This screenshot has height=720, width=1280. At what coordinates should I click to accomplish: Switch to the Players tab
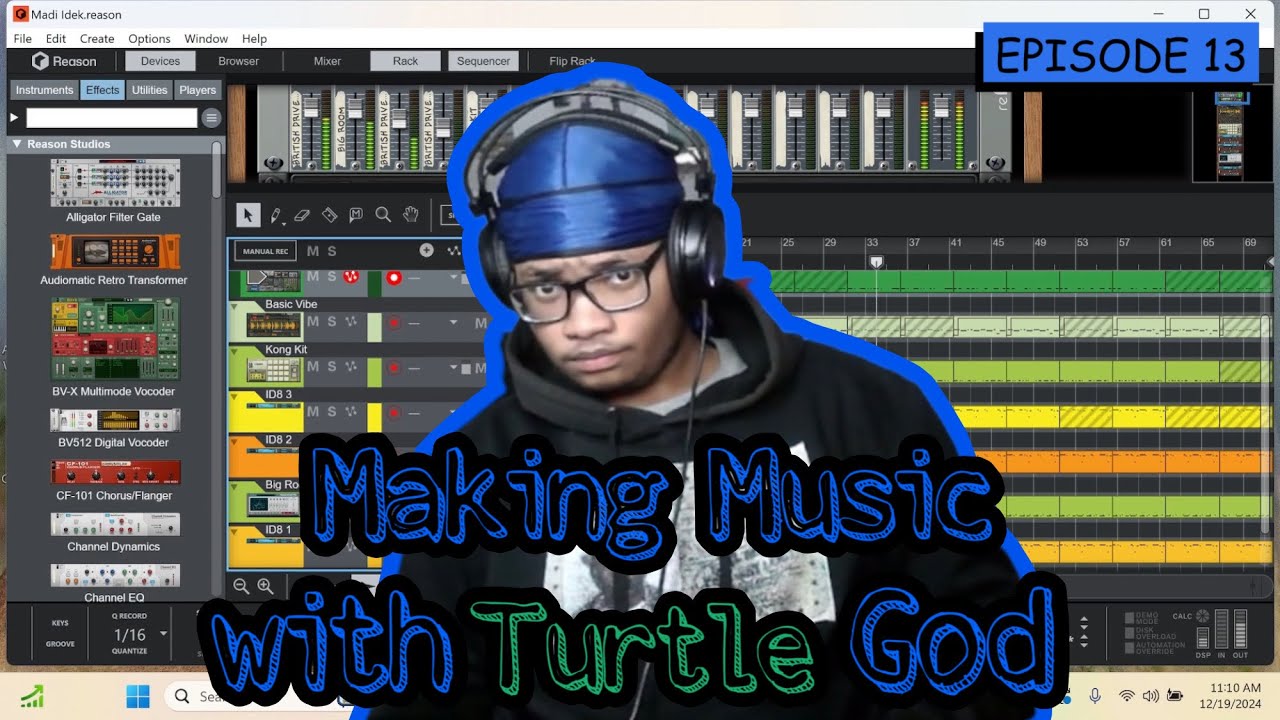tap(198, 90)
